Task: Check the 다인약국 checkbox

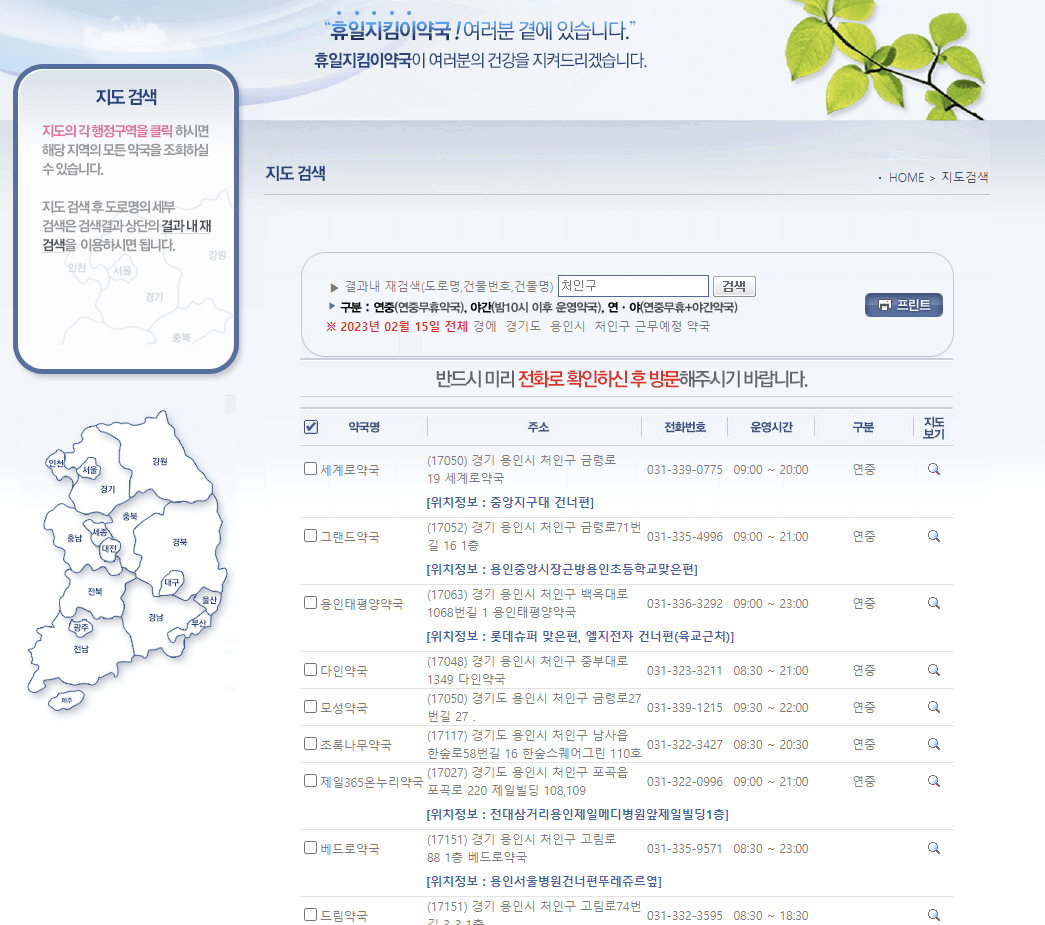Action: pos(310,670)
